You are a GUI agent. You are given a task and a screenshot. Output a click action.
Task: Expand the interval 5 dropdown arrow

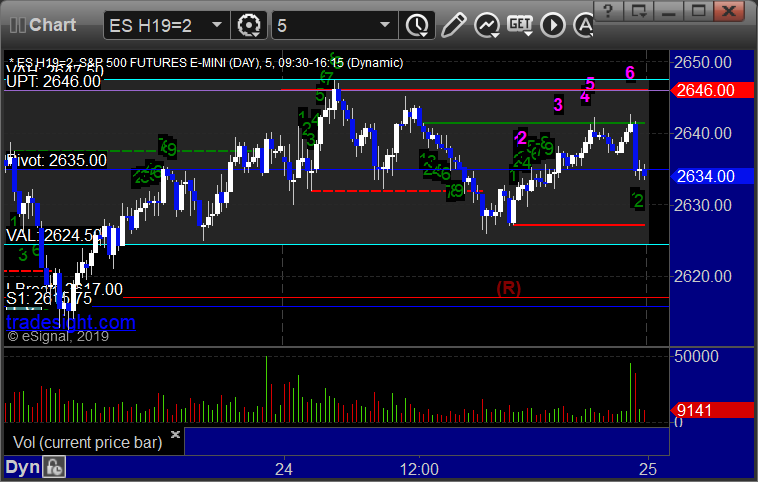pos(385,24)
